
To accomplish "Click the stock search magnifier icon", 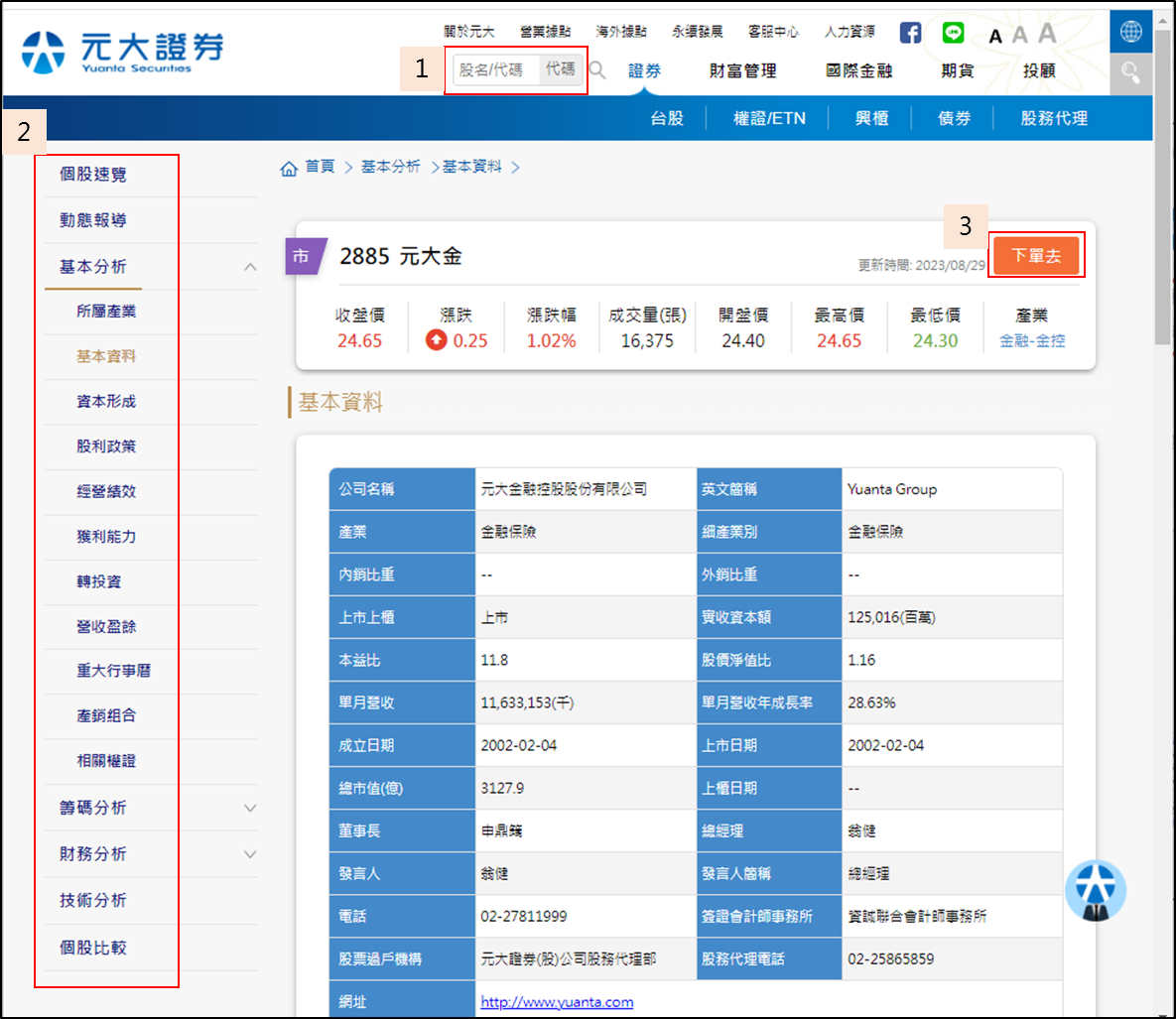I will pyautogui.click(x=597, y=70).
